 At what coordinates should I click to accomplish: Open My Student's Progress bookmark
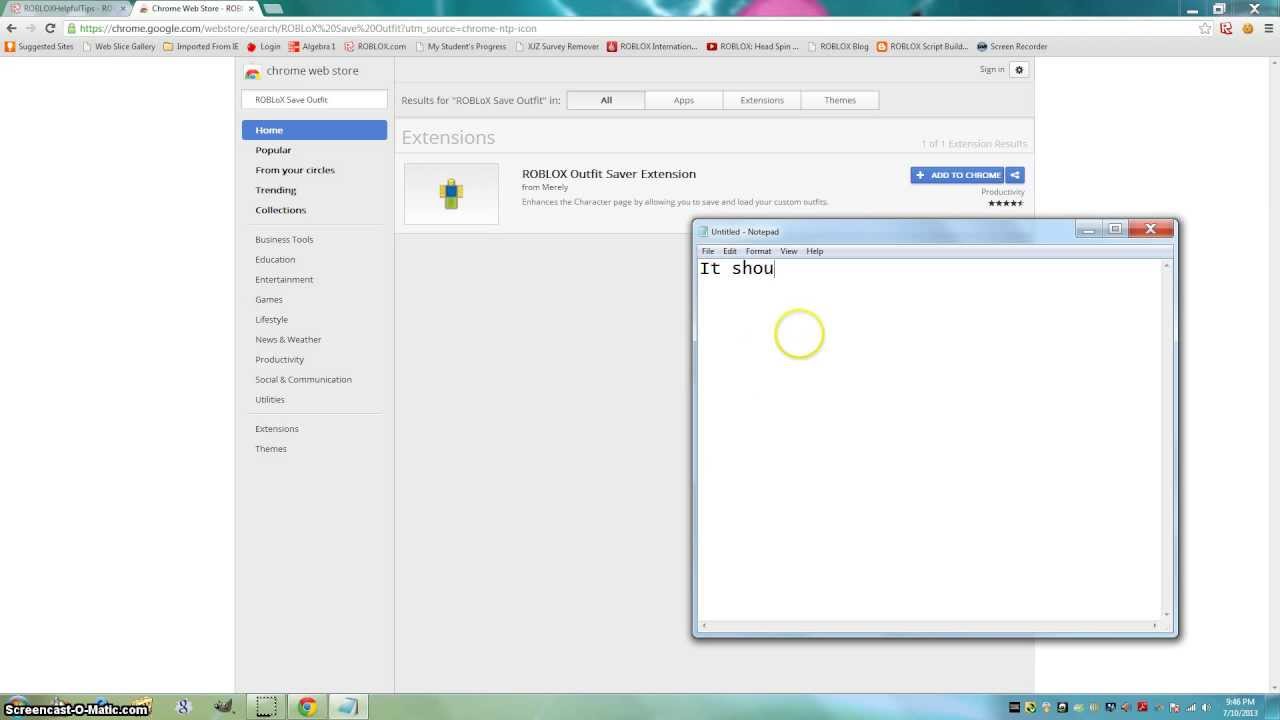[x=461, y=46]
